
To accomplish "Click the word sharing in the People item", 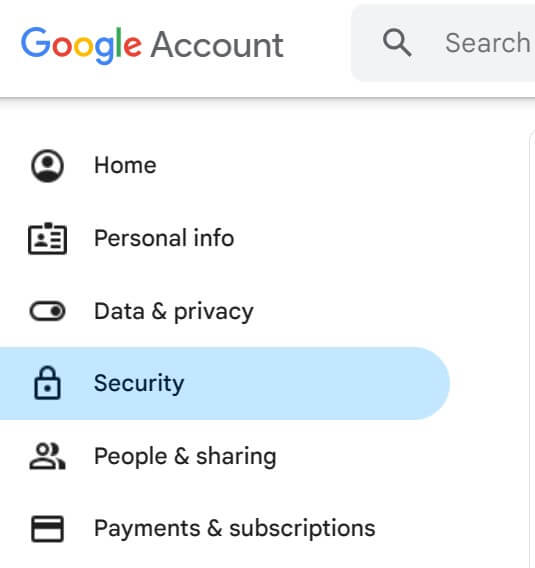I will tap(237, 456).
